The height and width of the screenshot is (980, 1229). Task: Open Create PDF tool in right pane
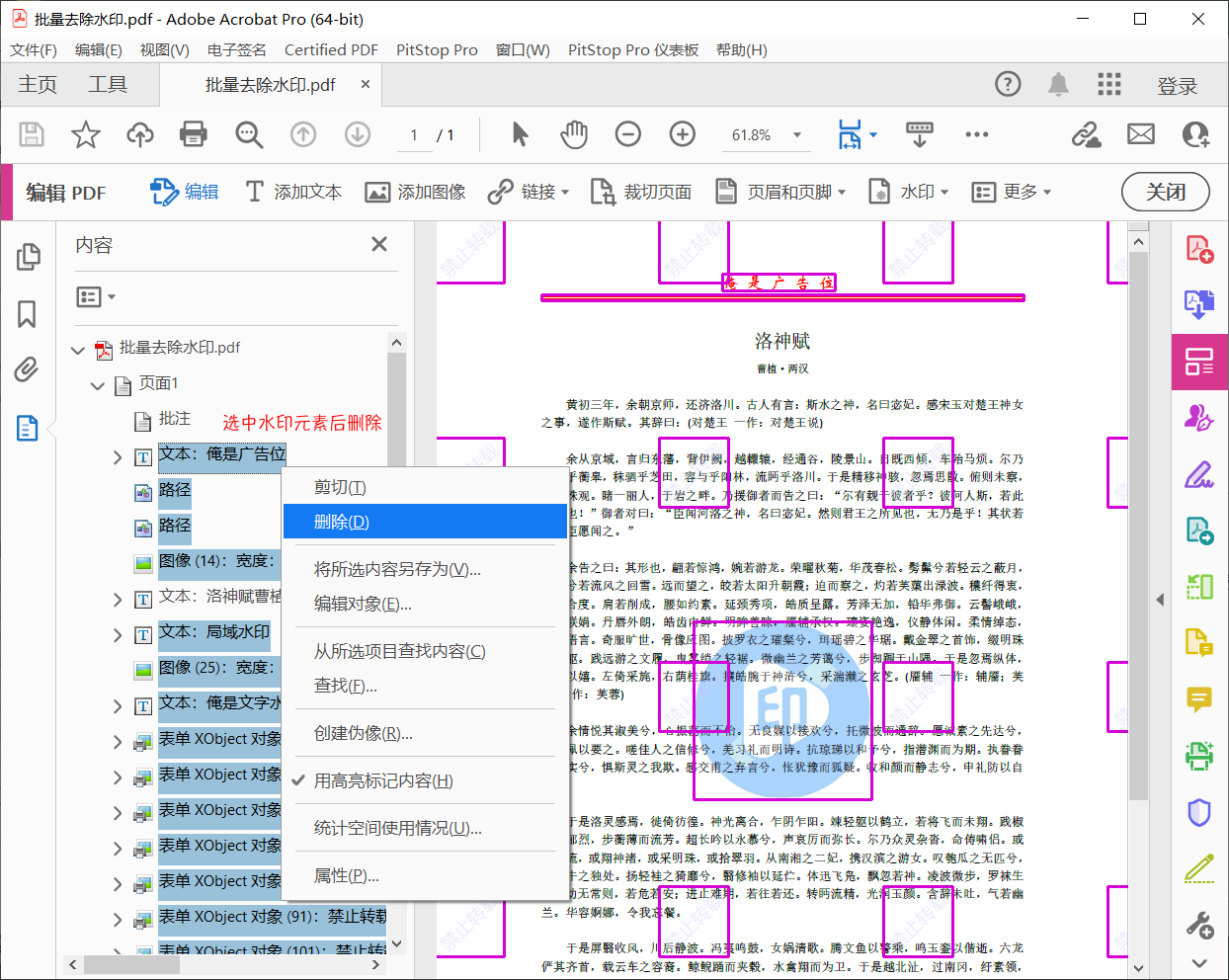1199,249
